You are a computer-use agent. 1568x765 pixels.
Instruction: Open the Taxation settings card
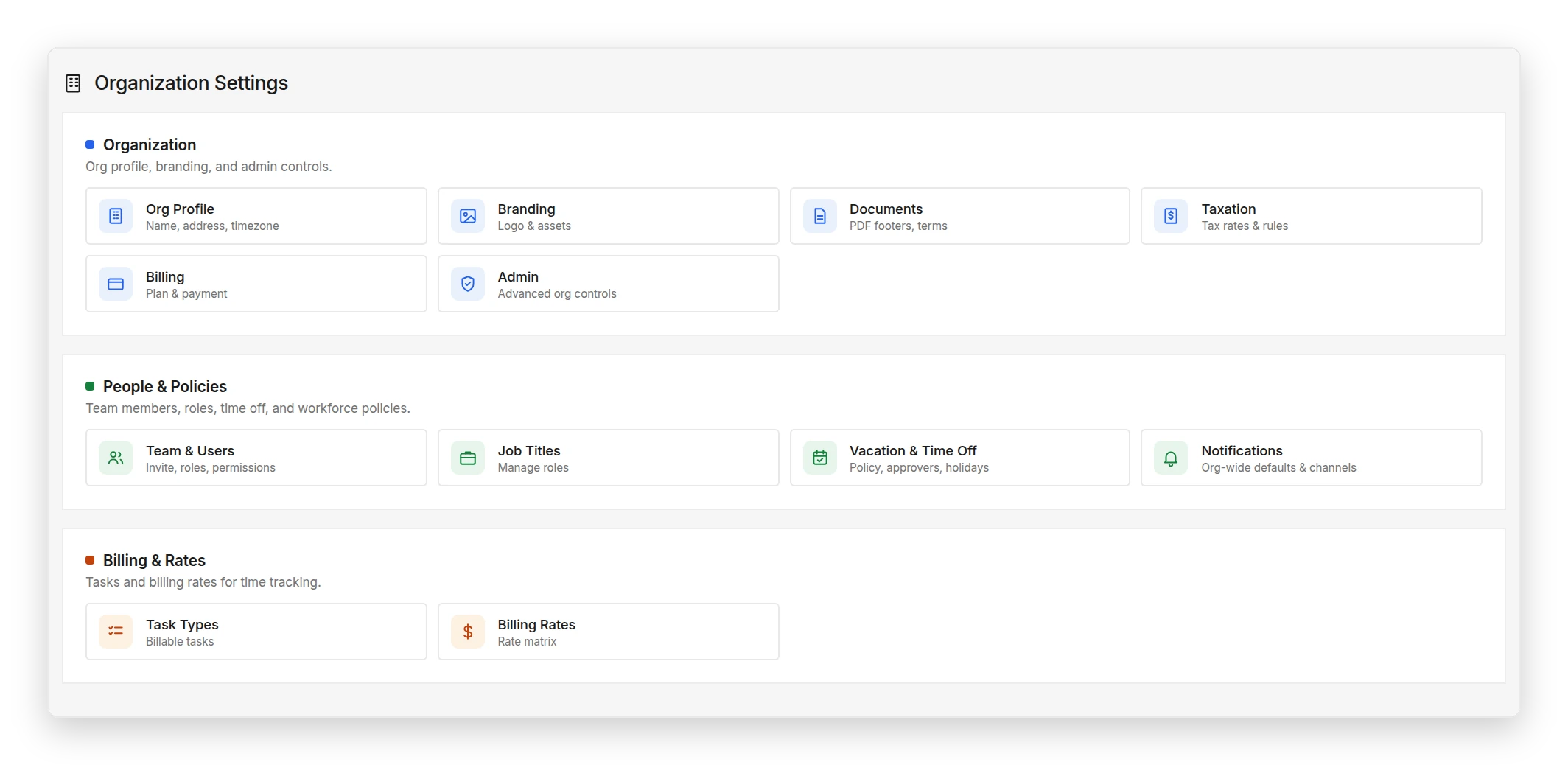tap(1312, 216)
